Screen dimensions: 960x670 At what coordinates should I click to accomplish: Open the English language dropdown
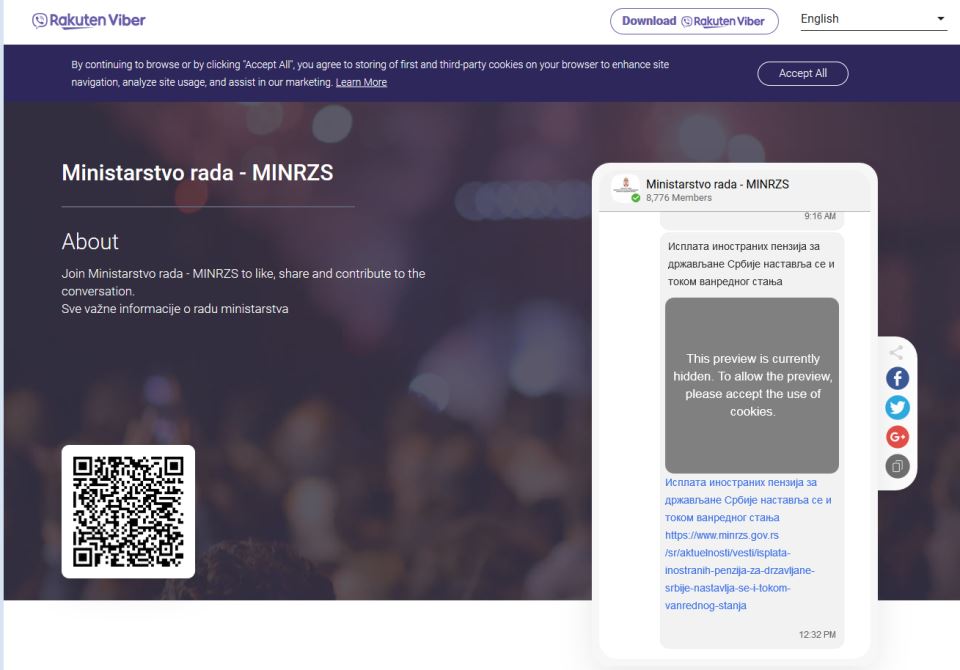(x=873, y=20)
